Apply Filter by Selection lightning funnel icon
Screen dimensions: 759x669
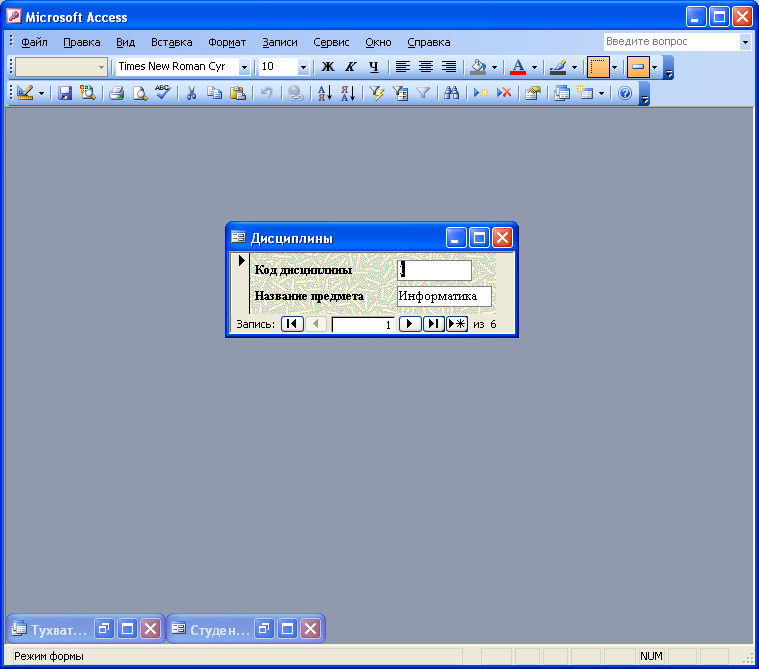click(376, 92)
